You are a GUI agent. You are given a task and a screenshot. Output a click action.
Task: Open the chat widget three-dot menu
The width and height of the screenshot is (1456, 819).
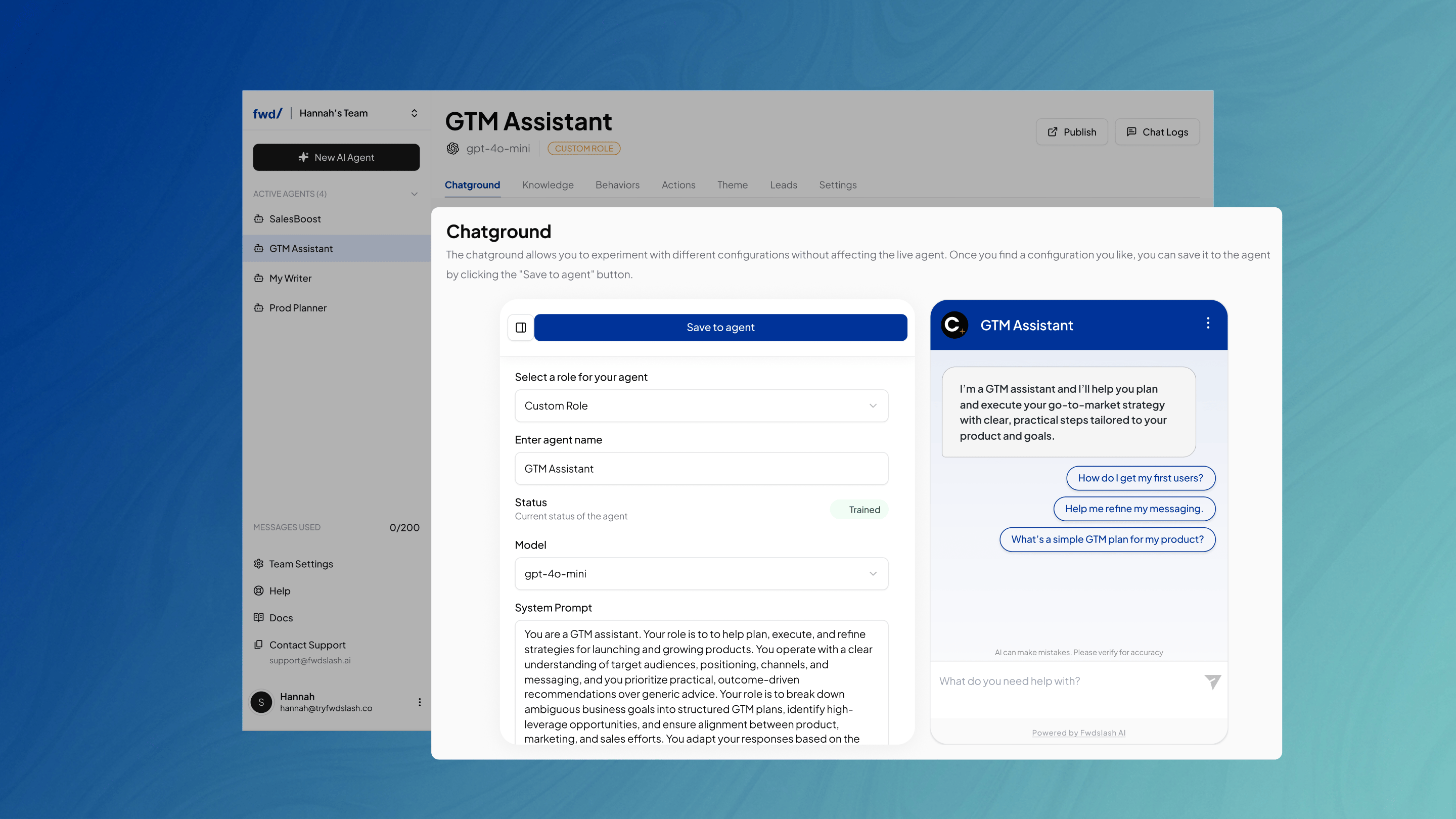pos(1208,323)
